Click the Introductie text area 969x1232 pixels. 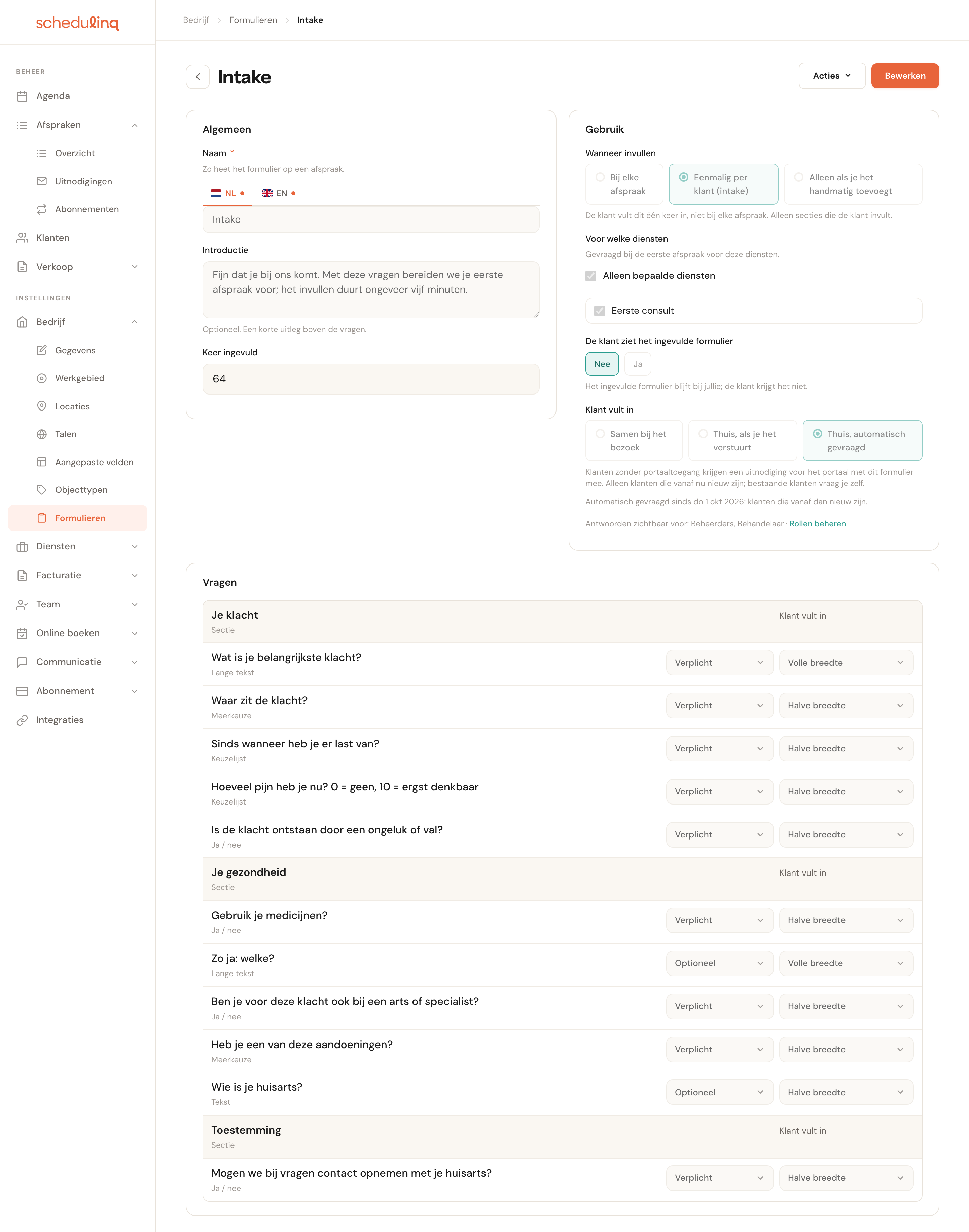371,290
